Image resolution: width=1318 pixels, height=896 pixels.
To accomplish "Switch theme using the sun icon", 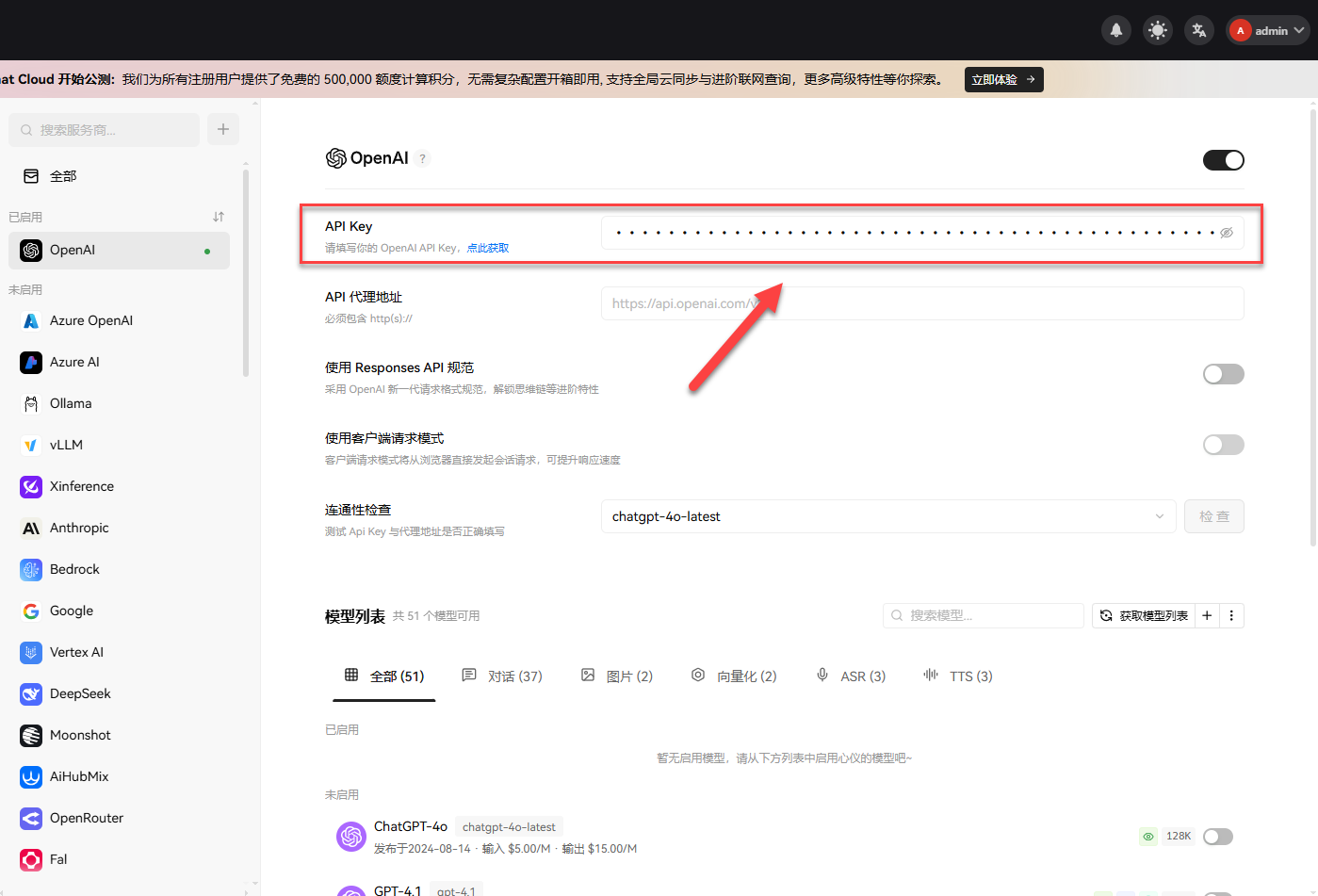I will (1157, 29).
